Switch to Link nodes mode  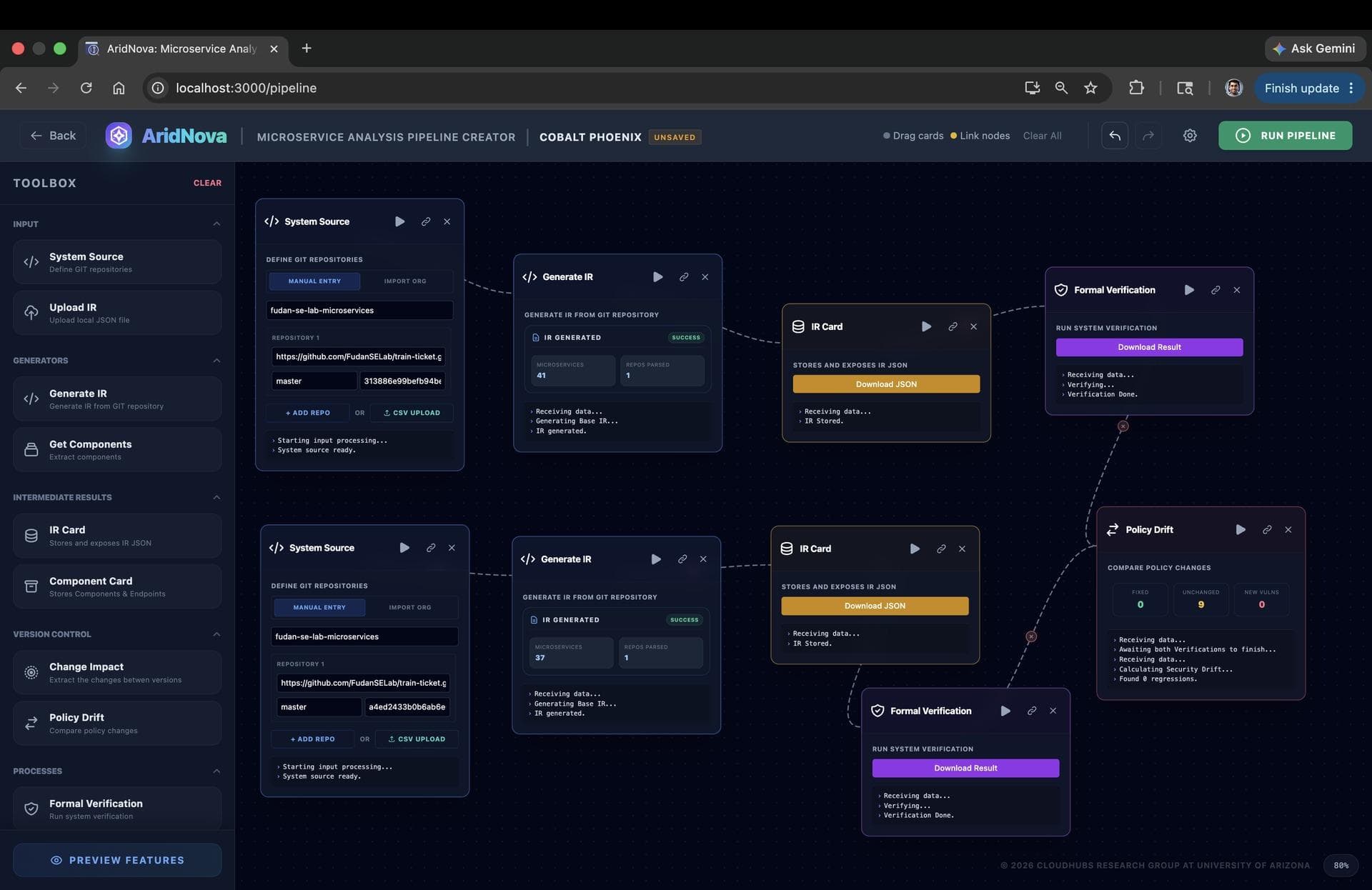point(980,136)
